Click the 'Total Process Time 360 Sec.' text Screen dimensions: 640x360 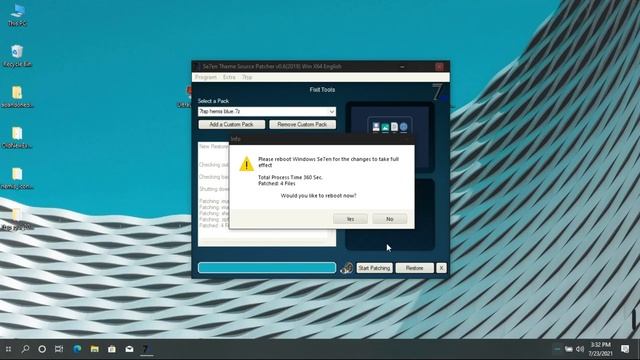(290, 178)
